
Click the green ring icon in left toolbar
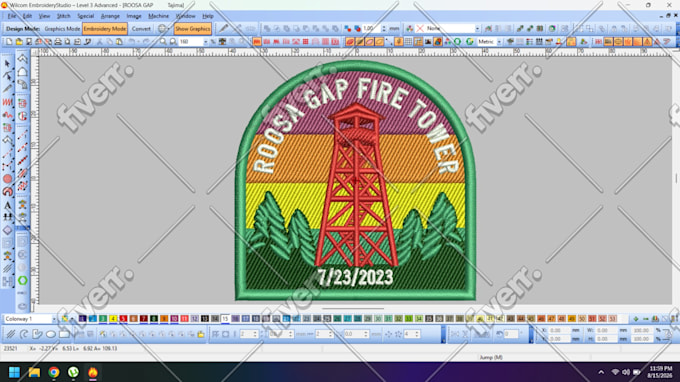(x=23, y=281)
